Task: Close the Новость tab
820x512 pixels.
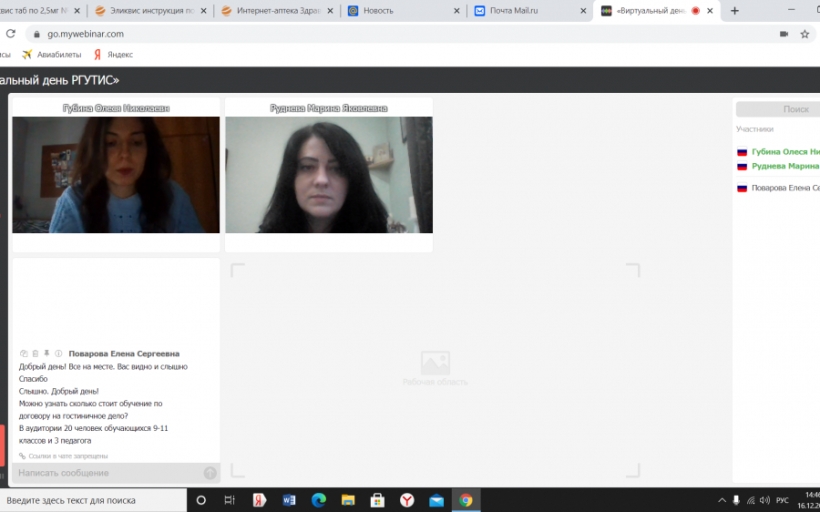Action: pos(457,10)
